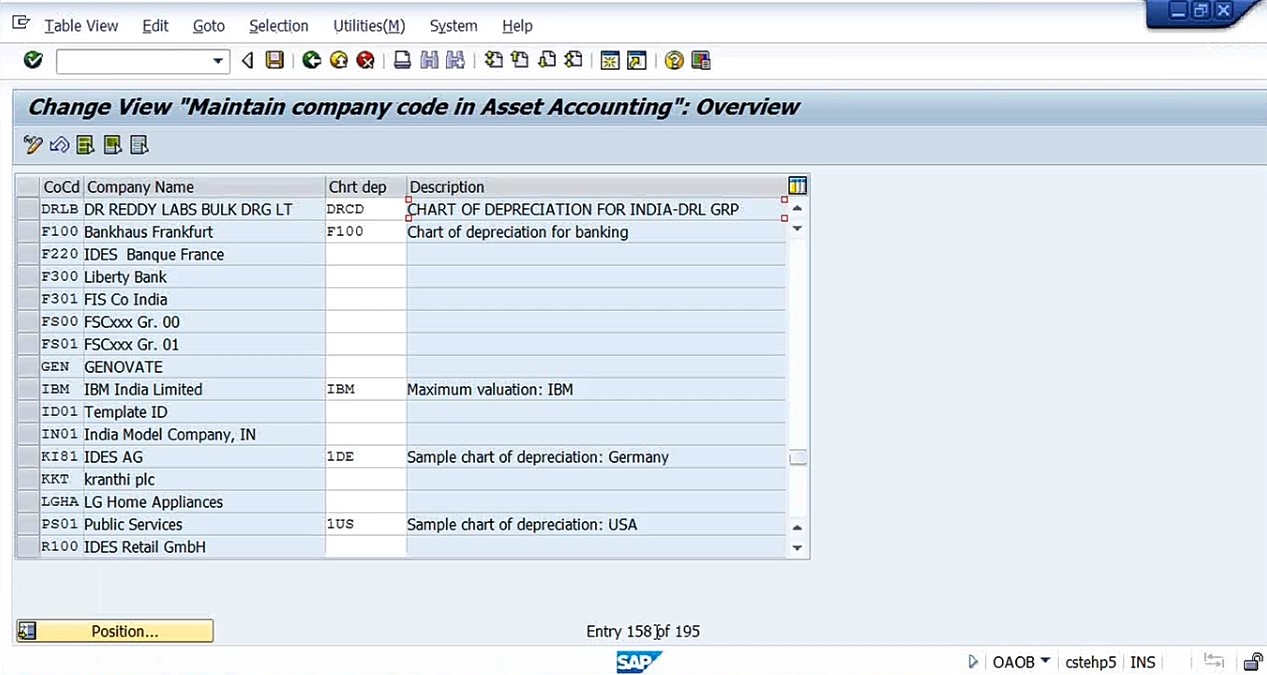Click the 'LG Home Appliances' company name

point(153,502)
